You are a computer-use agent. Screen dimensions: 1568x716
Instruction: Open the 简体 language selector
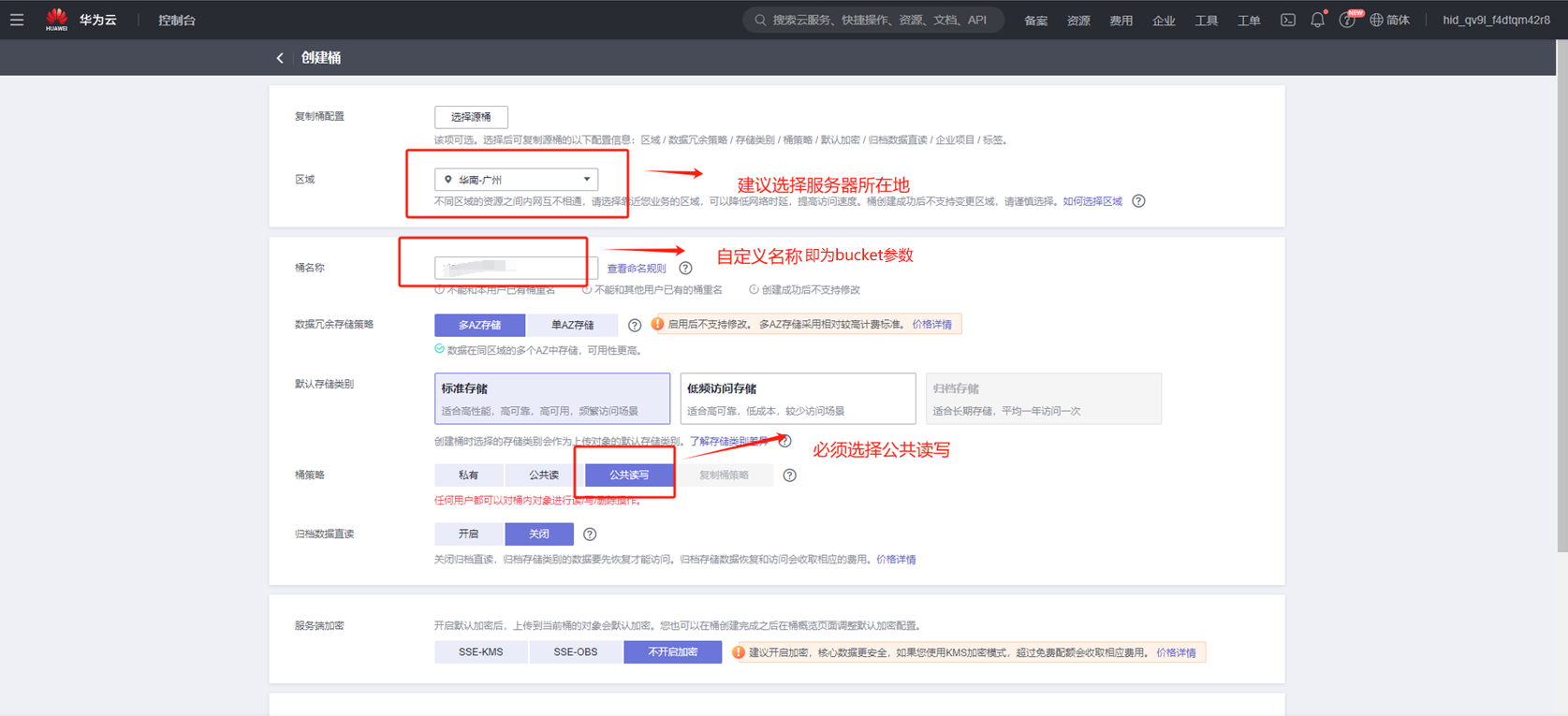pyautogui.click(x=1390, y=20)
